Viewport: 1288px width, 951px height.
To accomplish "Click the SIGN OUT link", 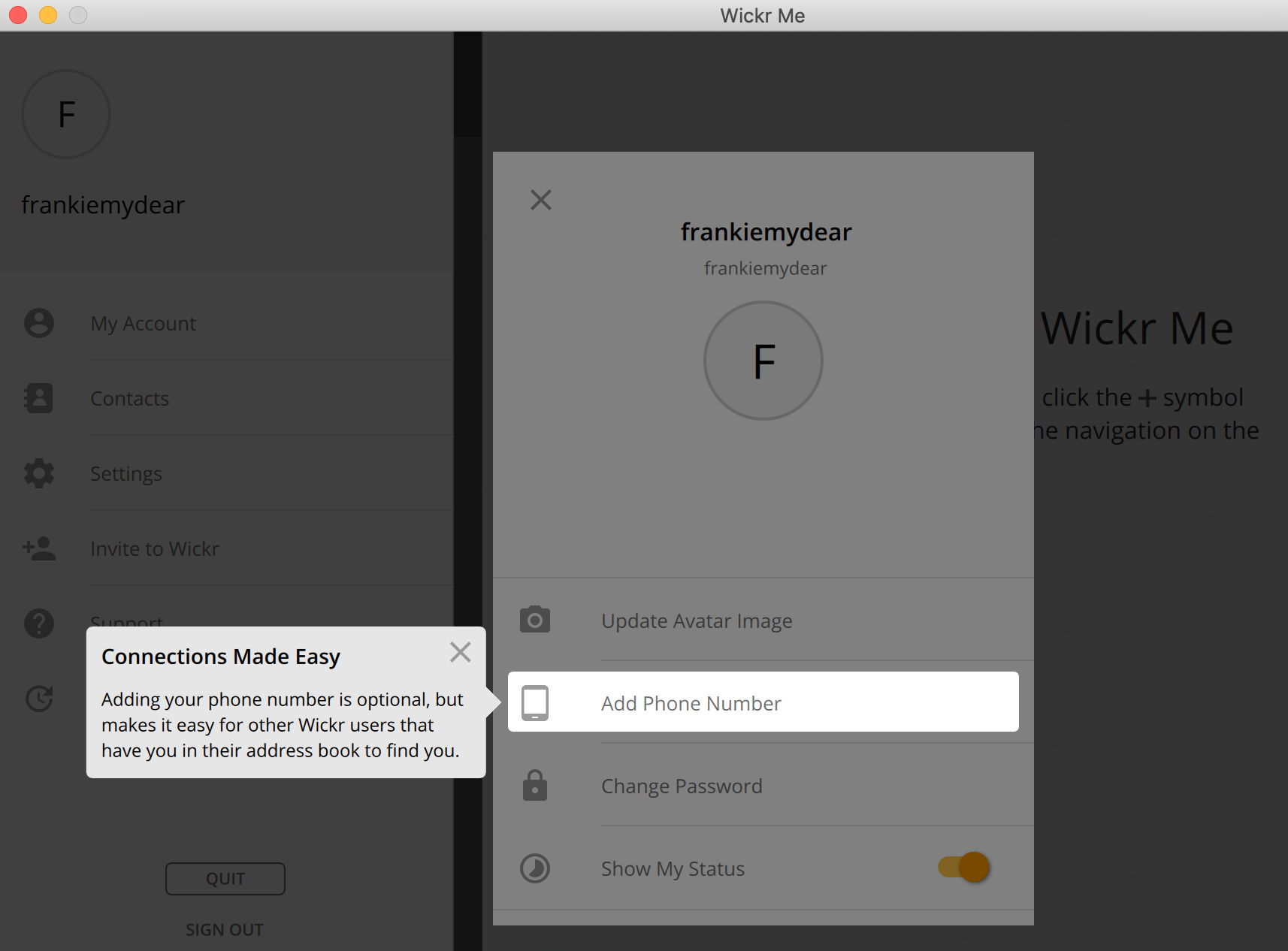I will click(x=225, y=930).
